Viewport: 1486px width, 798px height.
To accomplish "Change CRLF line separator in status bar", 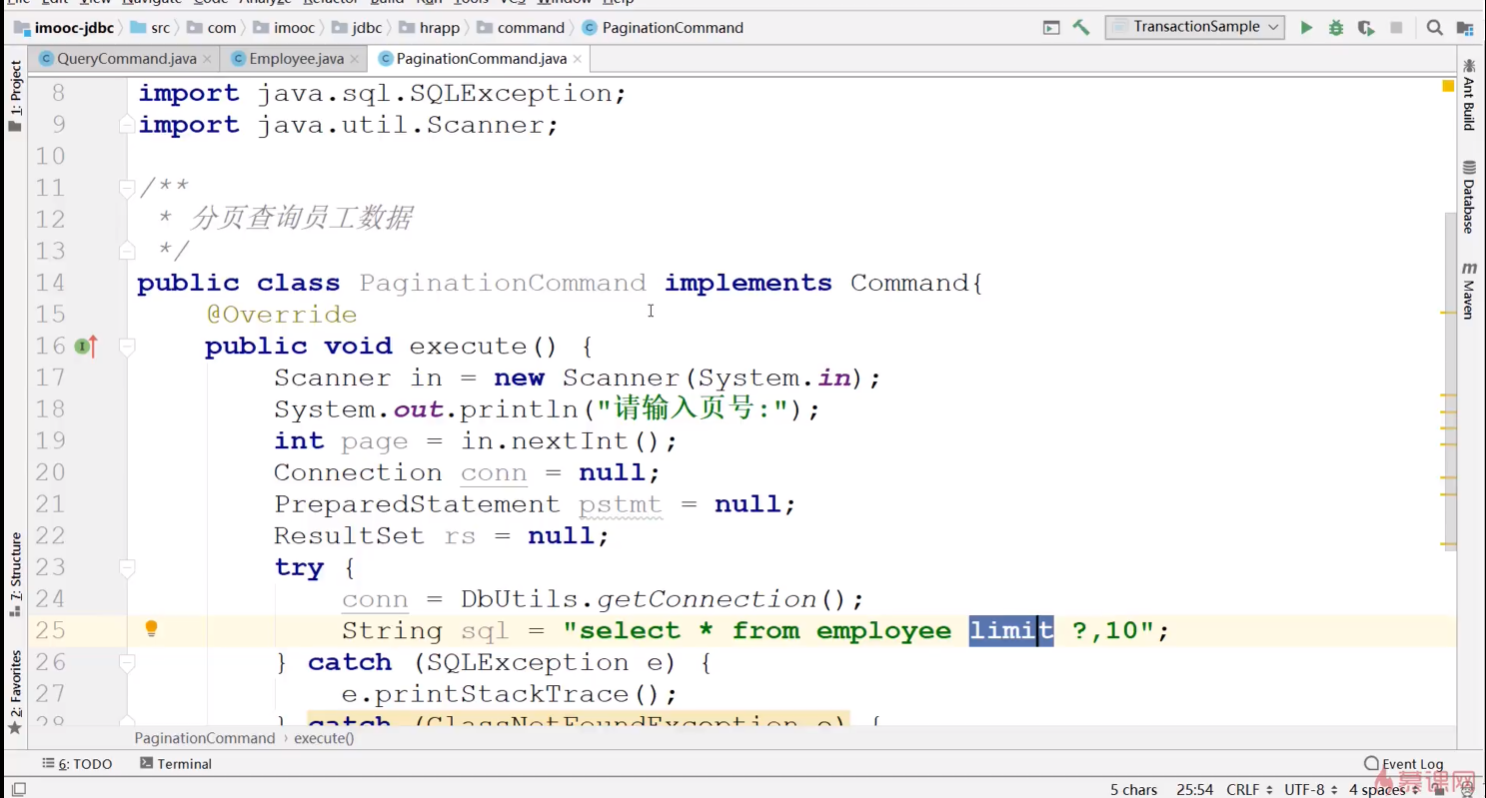I will click(1250, 789).
